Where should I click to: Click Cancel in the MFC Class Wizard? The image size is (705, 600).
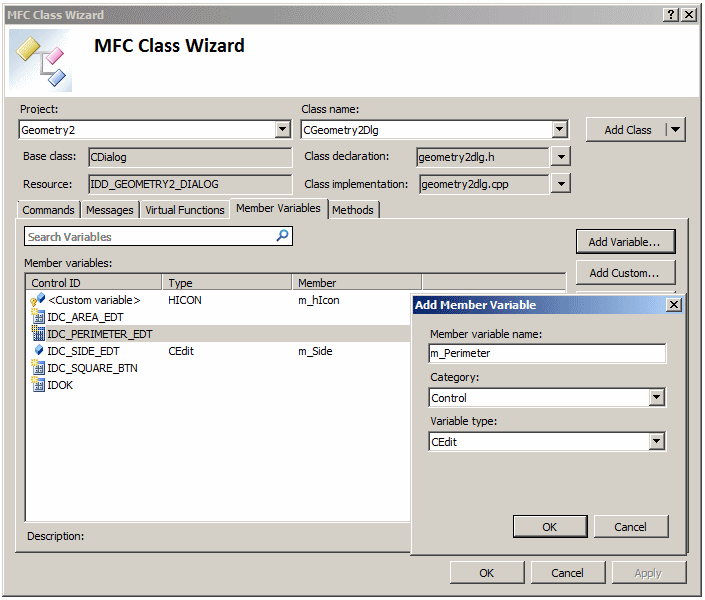click(568, 573)
